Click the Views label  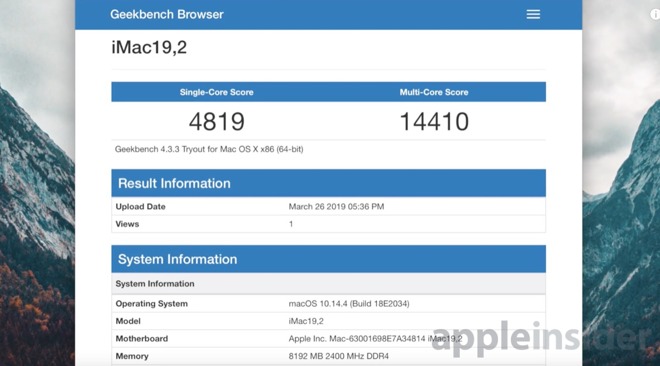(x=127, y=224)
